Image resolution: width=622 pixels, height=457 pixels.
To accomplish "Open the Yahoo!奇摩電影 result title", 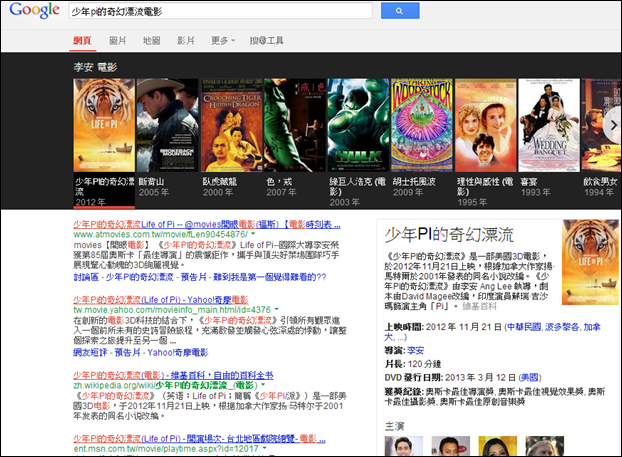I will pos(161,300).
